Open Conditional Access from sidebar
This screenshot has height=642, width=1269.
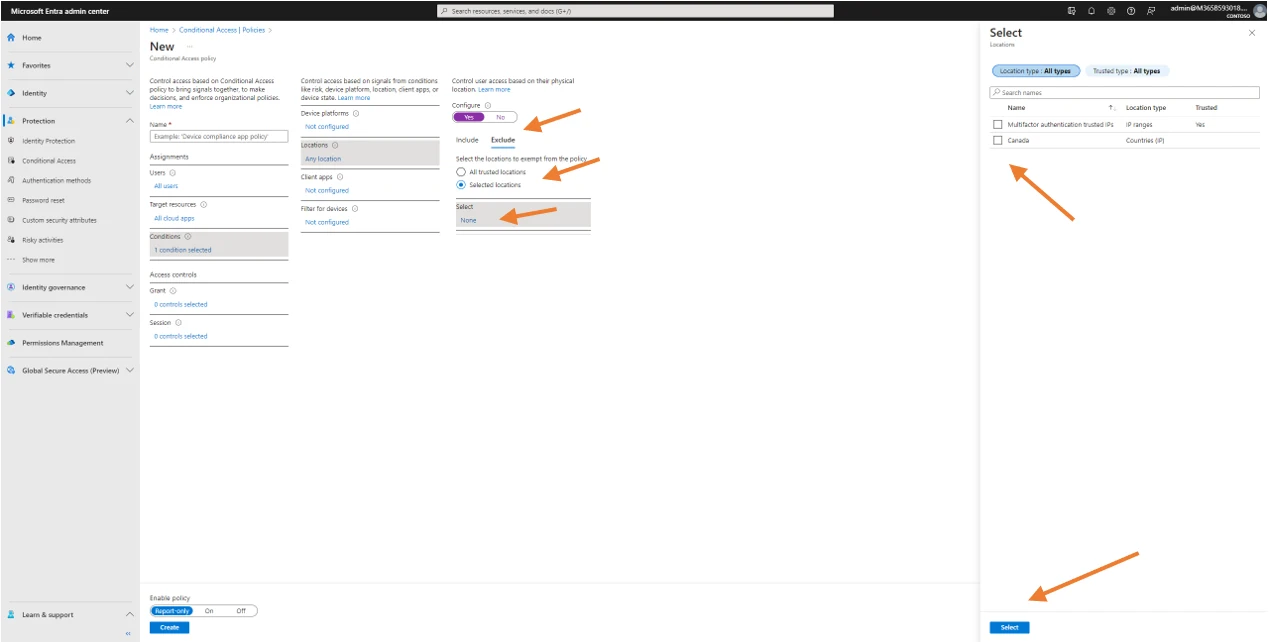[49, 161]
